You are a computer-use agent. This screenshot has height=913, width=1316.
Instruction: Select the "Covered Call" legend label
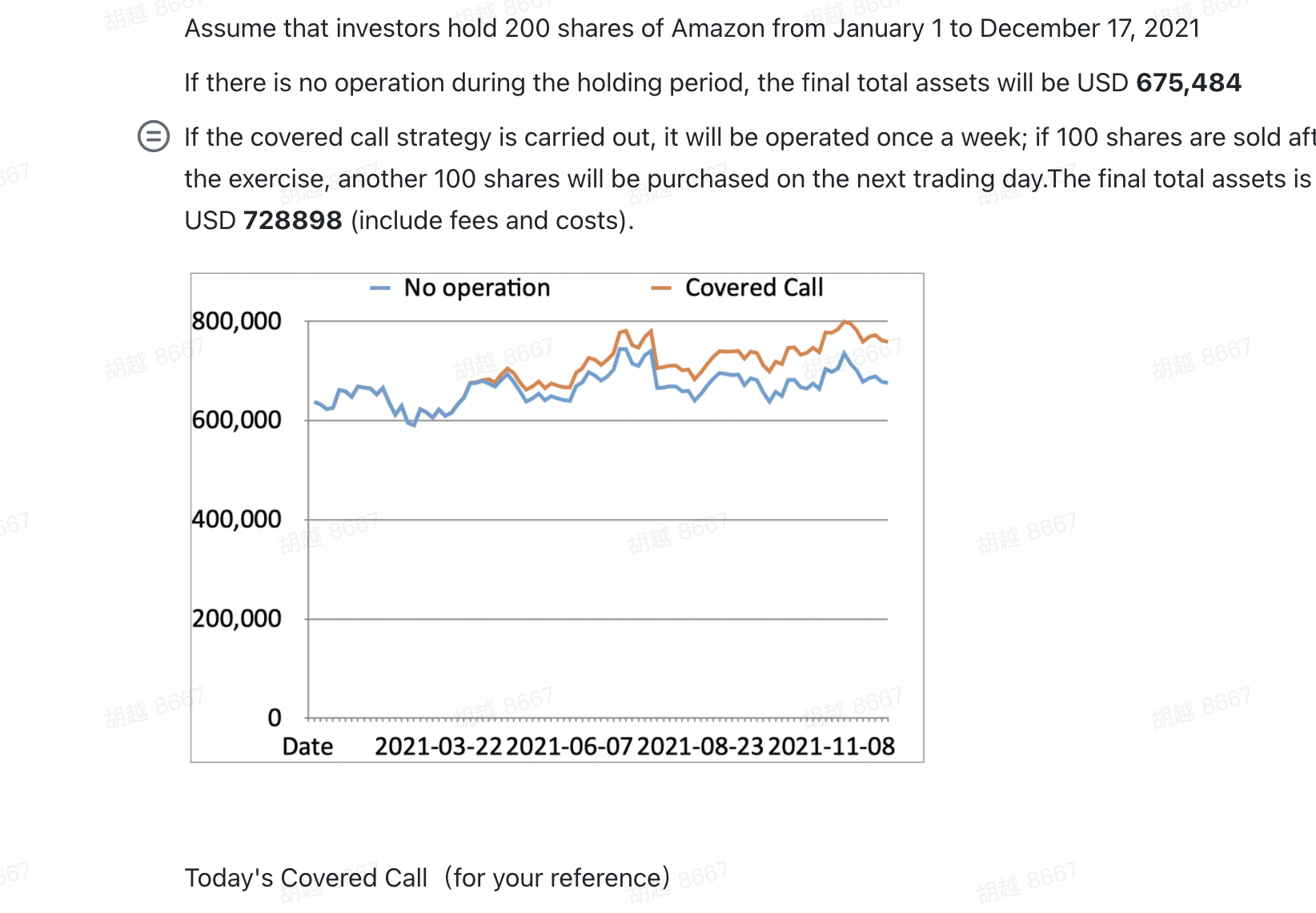pyautogui.click(x=754, y=288)
